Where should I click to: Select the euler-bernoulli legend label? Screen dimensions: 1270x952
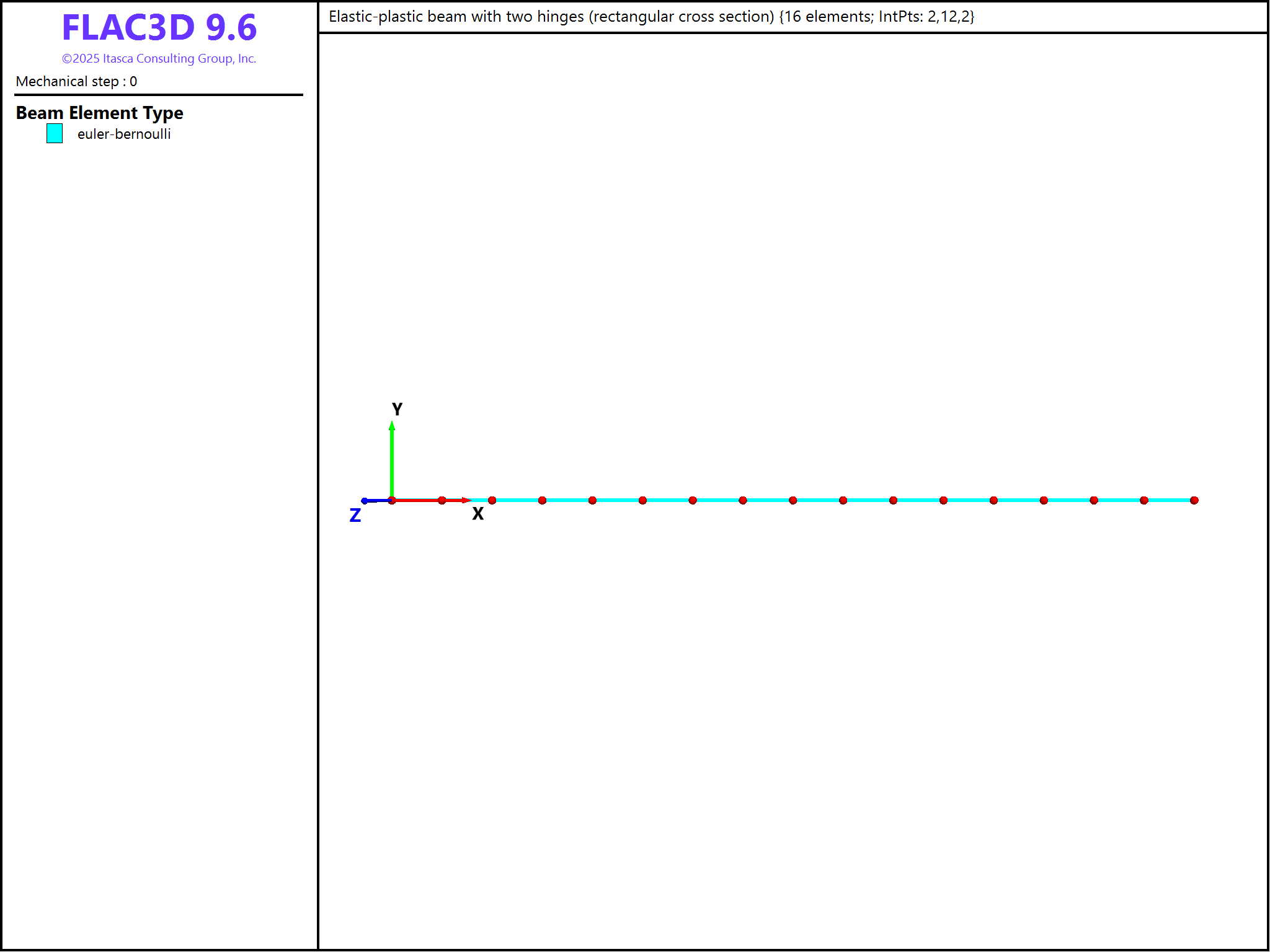tap(123, 134)
